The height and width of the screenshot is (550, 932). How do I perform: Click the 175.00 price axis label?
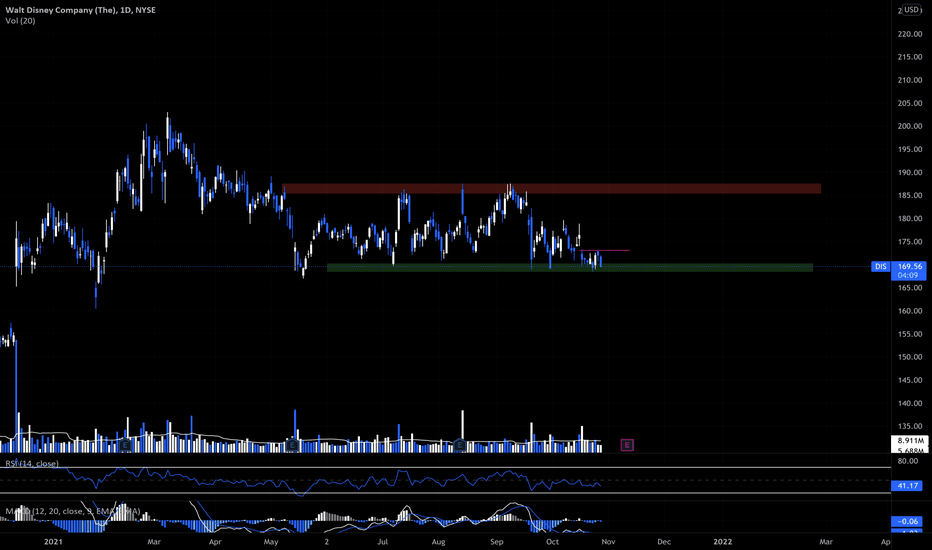pos(910,242)
